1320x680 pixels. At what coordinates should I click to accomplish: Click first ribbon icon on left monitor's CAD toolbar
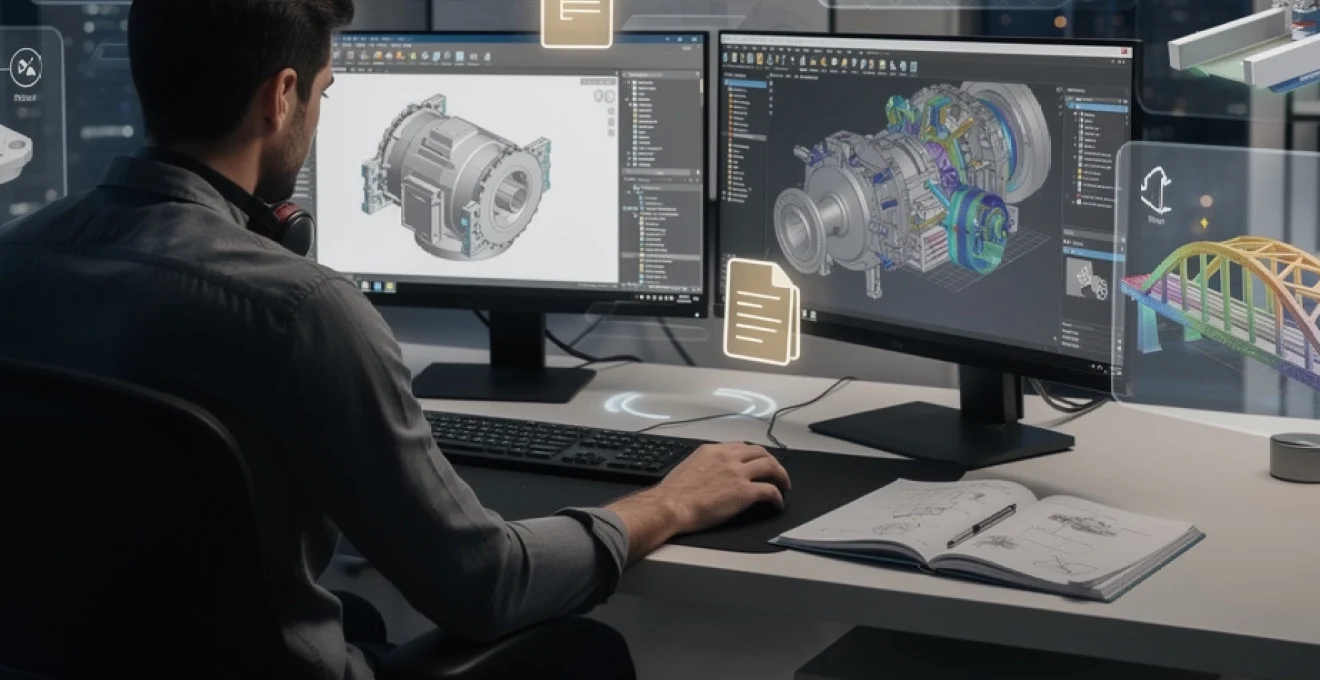click(x=338, y=56)
